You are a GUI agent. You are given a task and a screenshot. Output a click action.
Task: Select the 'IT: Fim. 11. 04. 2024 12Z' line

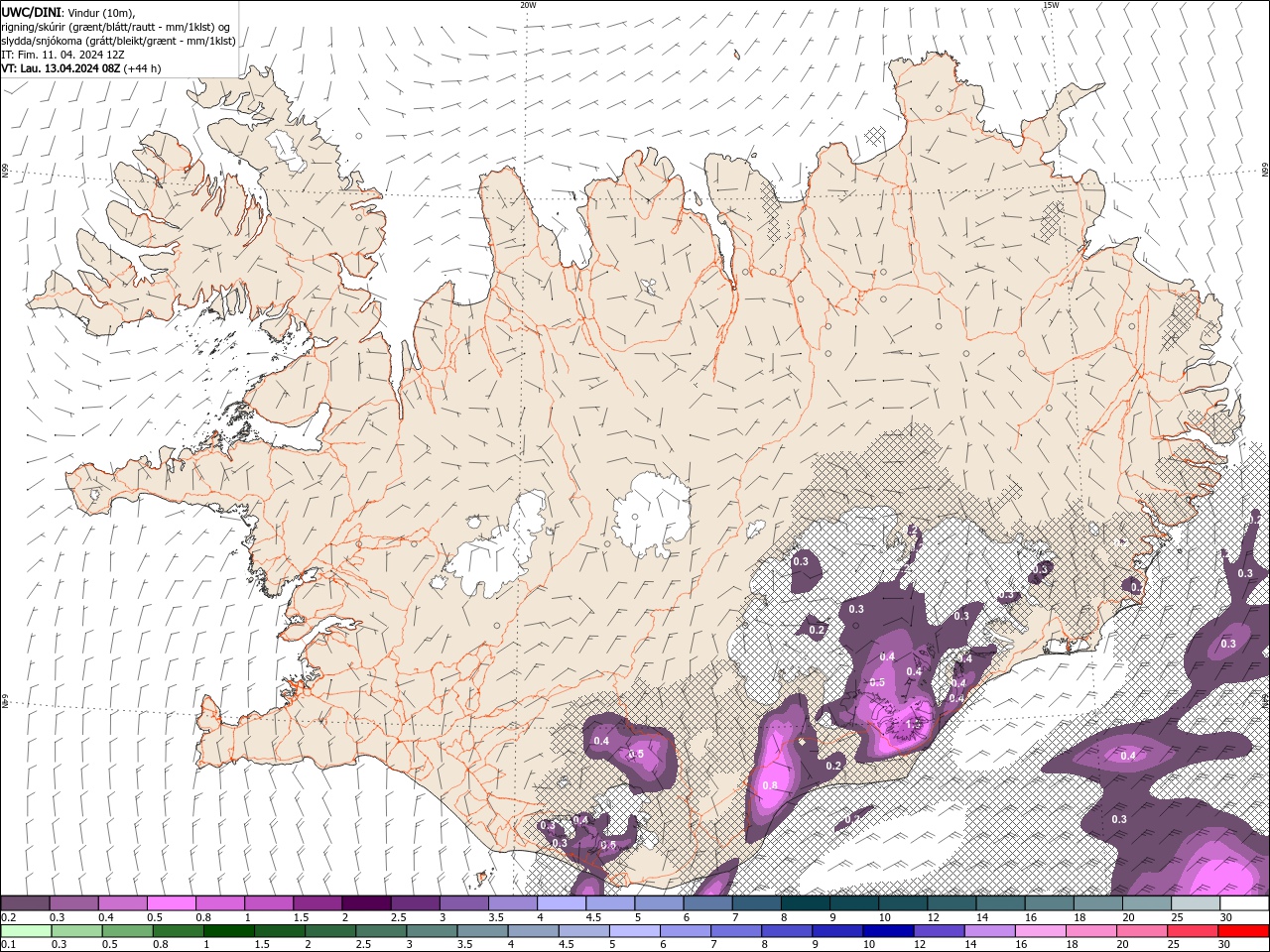[x=63, y=55]
